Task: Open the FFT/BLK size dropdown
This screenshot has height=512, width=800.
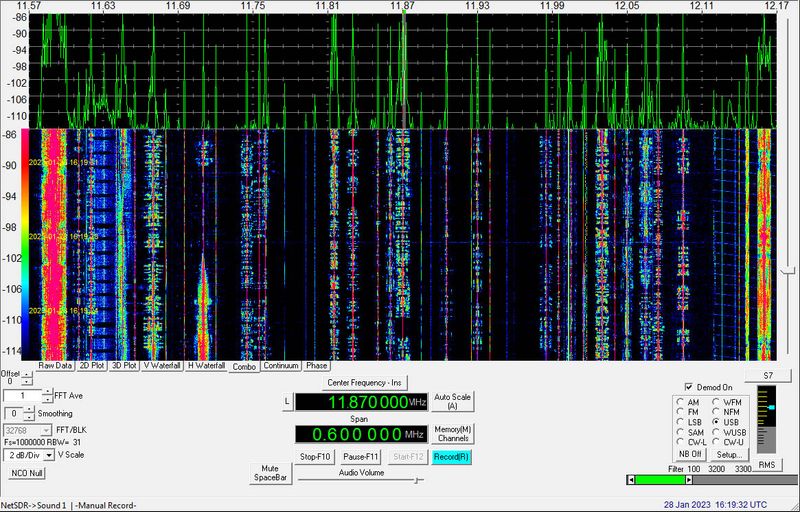Action: click(47, 430)
